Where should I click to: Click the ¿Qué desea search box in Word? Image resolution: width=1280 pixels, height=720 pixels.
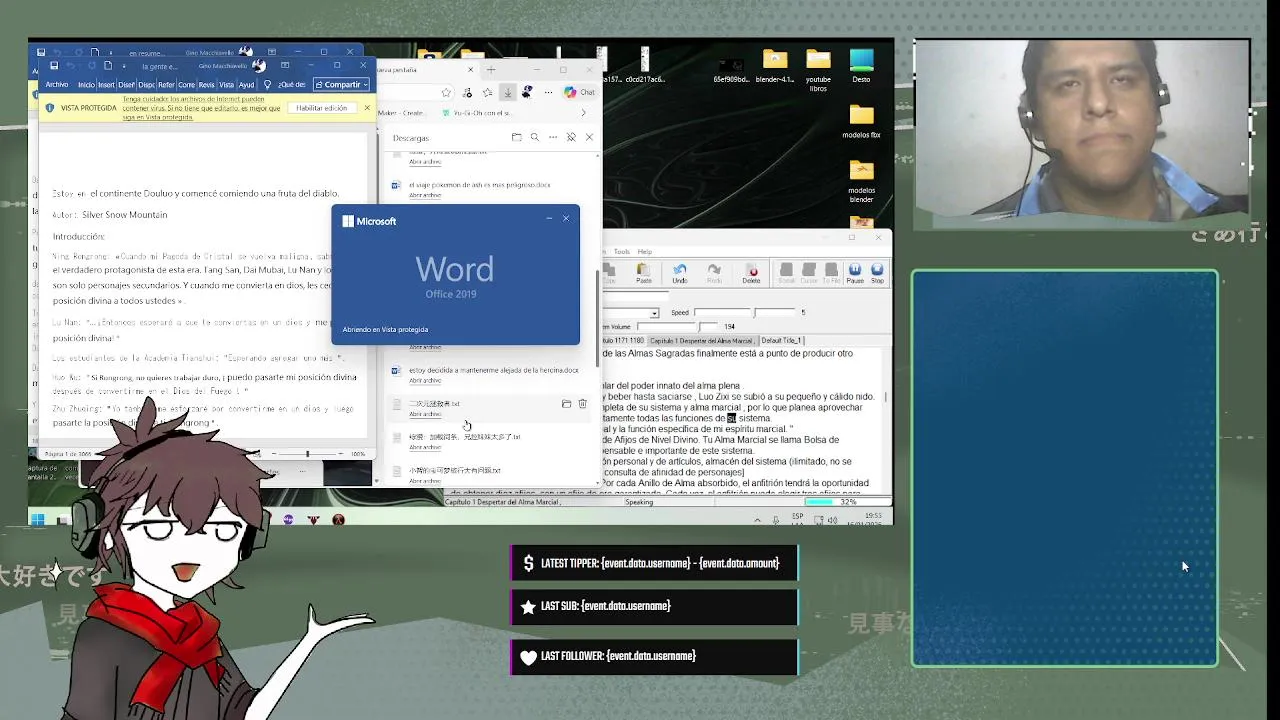292,85
